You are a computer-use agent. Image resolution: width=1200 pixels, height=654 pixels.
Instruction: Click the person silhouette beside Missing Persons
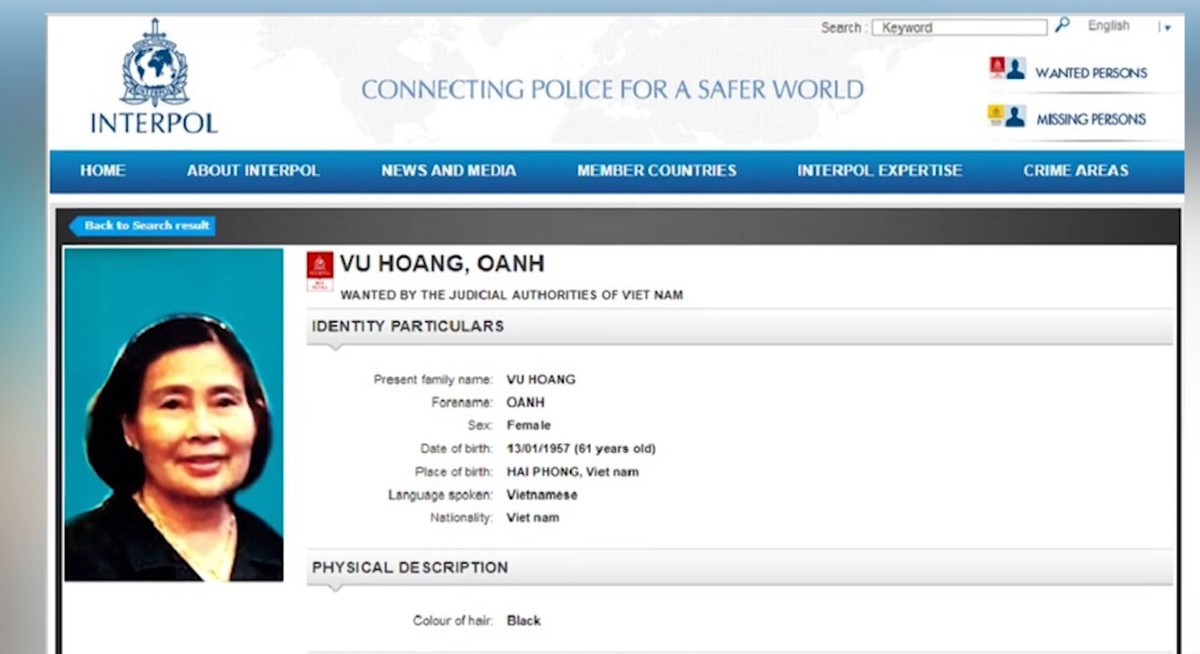click(1016, 116)
